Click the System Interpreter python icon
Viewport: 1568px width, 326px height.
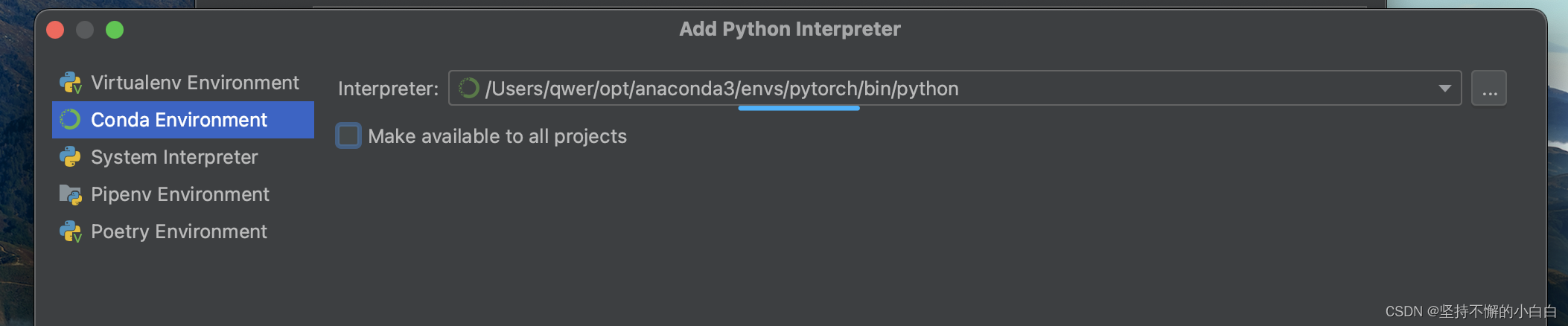click(x=70, y=157)
